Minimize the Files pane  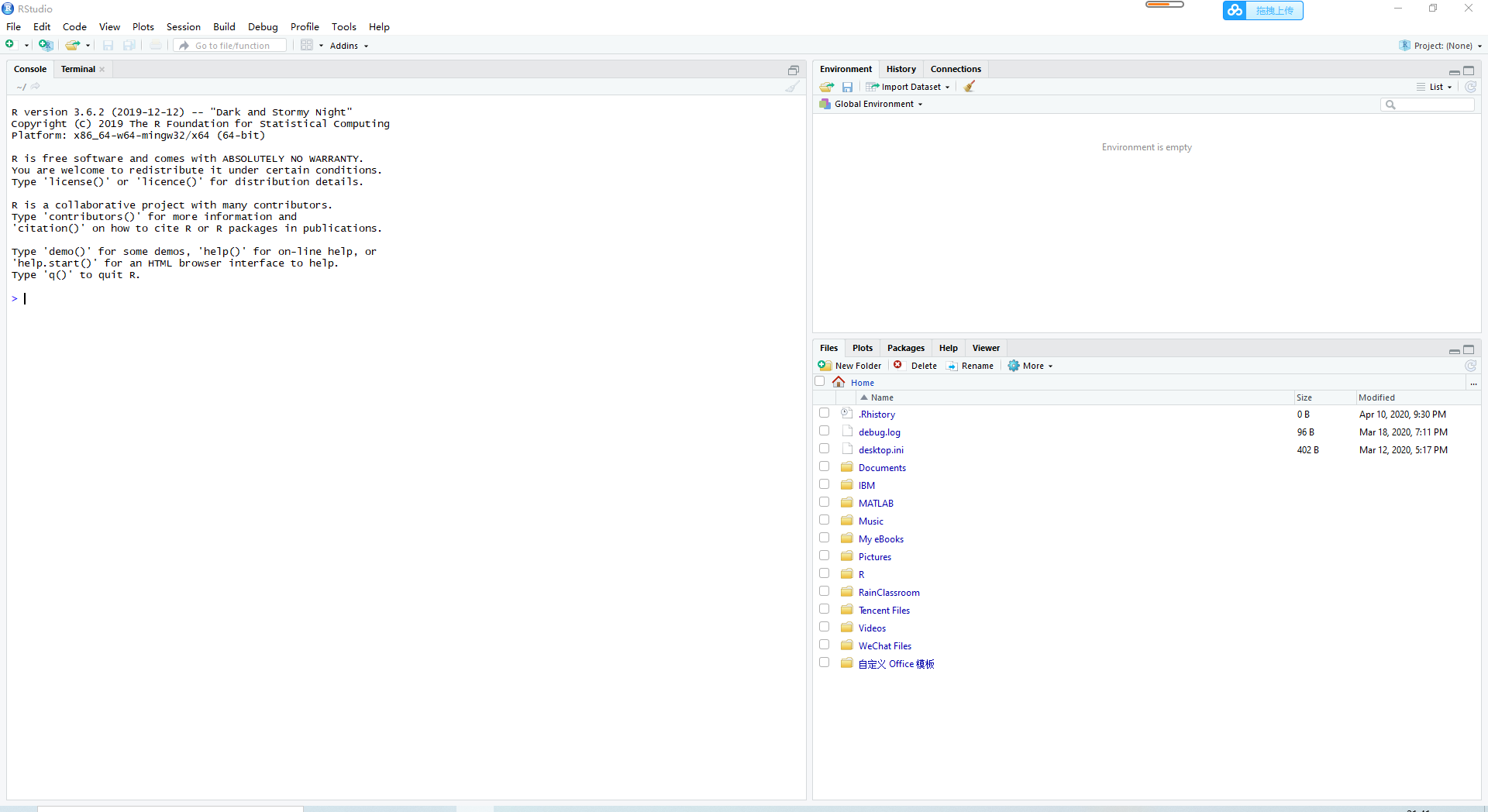click(x=1454, y=350)
